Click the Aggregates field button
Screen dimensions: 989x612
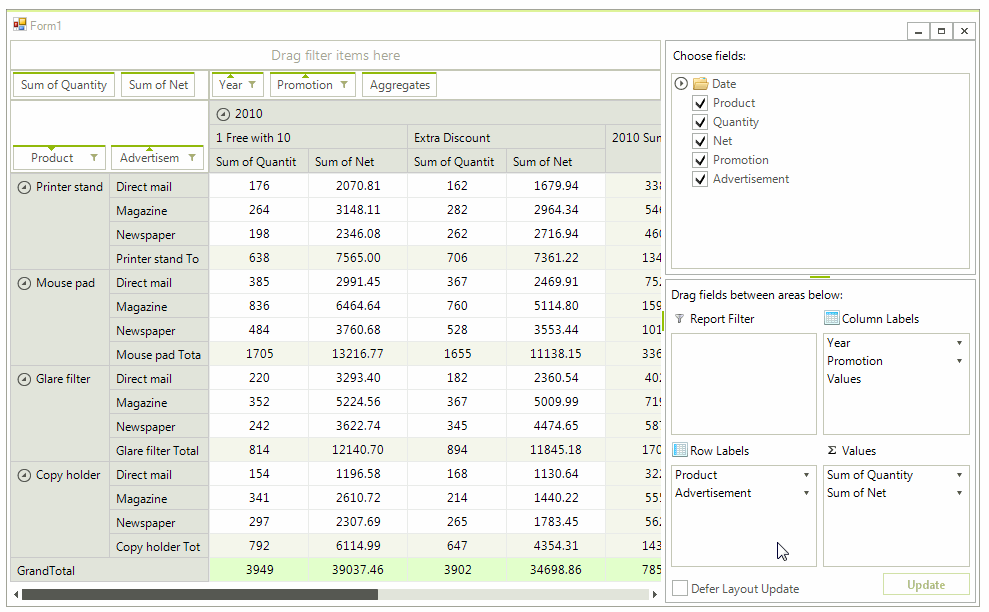click(399, 85)
